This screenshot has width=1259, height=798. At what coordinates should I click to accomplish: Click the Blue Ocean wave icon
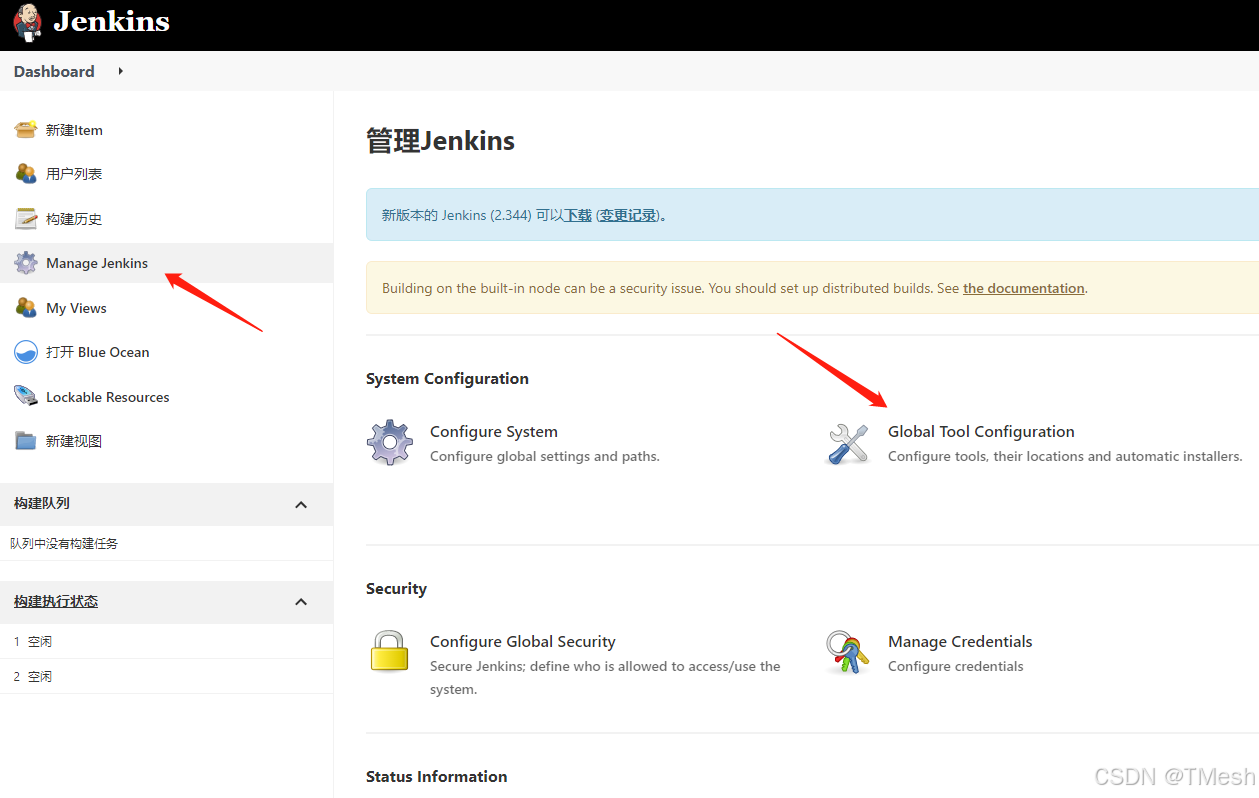click(x=26, y=352)
